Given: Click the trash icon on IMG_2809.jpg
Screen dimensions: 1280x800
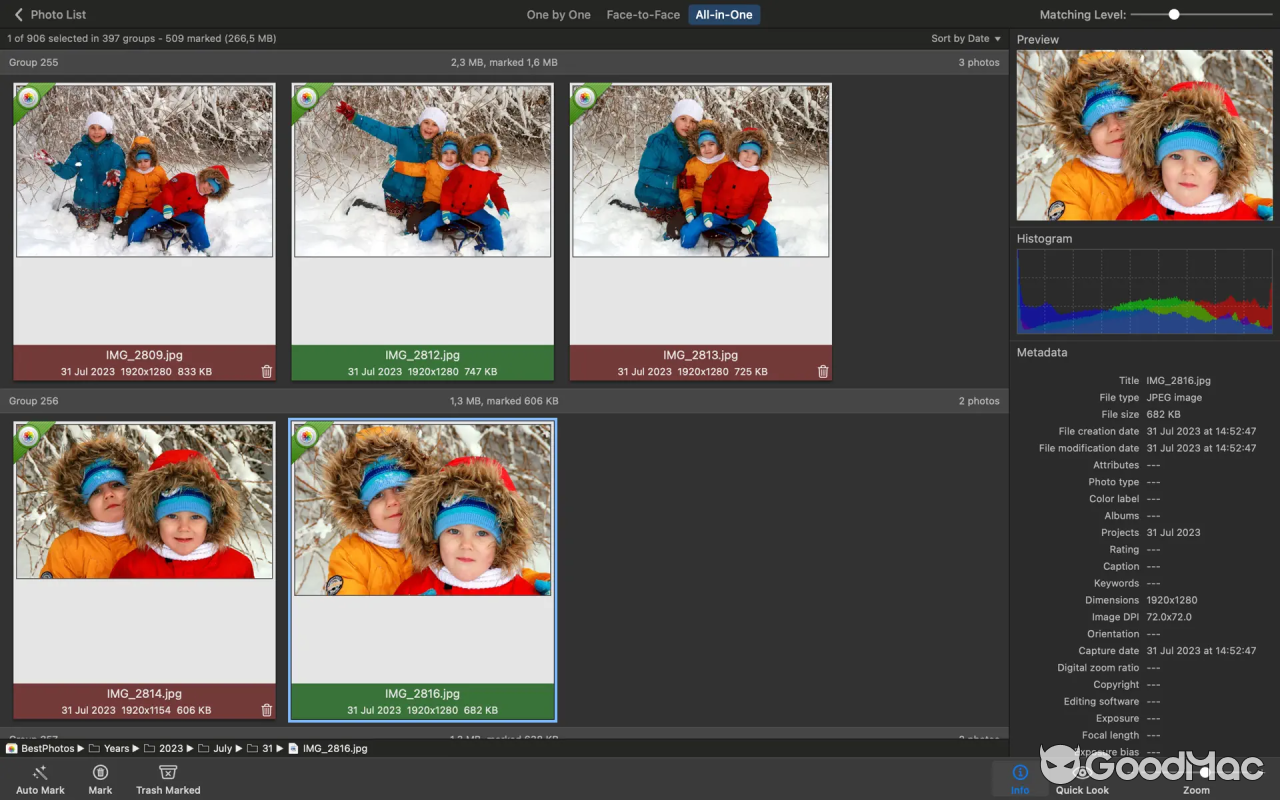Looking at the screenshot, I should 266,371.
